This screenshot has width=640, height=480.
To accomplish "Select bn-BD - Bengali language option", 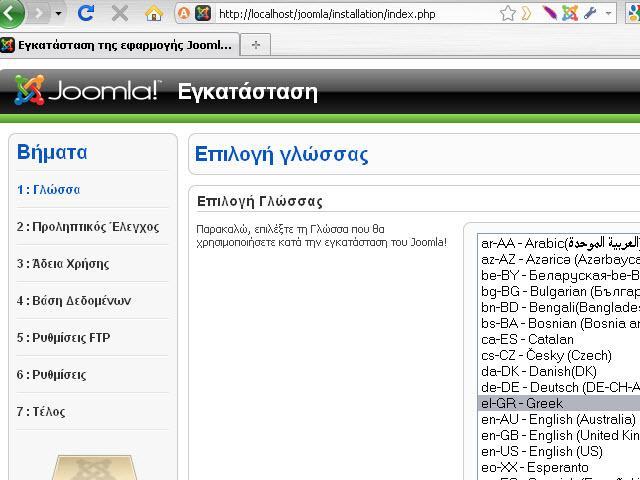I will tap(558, 307).
